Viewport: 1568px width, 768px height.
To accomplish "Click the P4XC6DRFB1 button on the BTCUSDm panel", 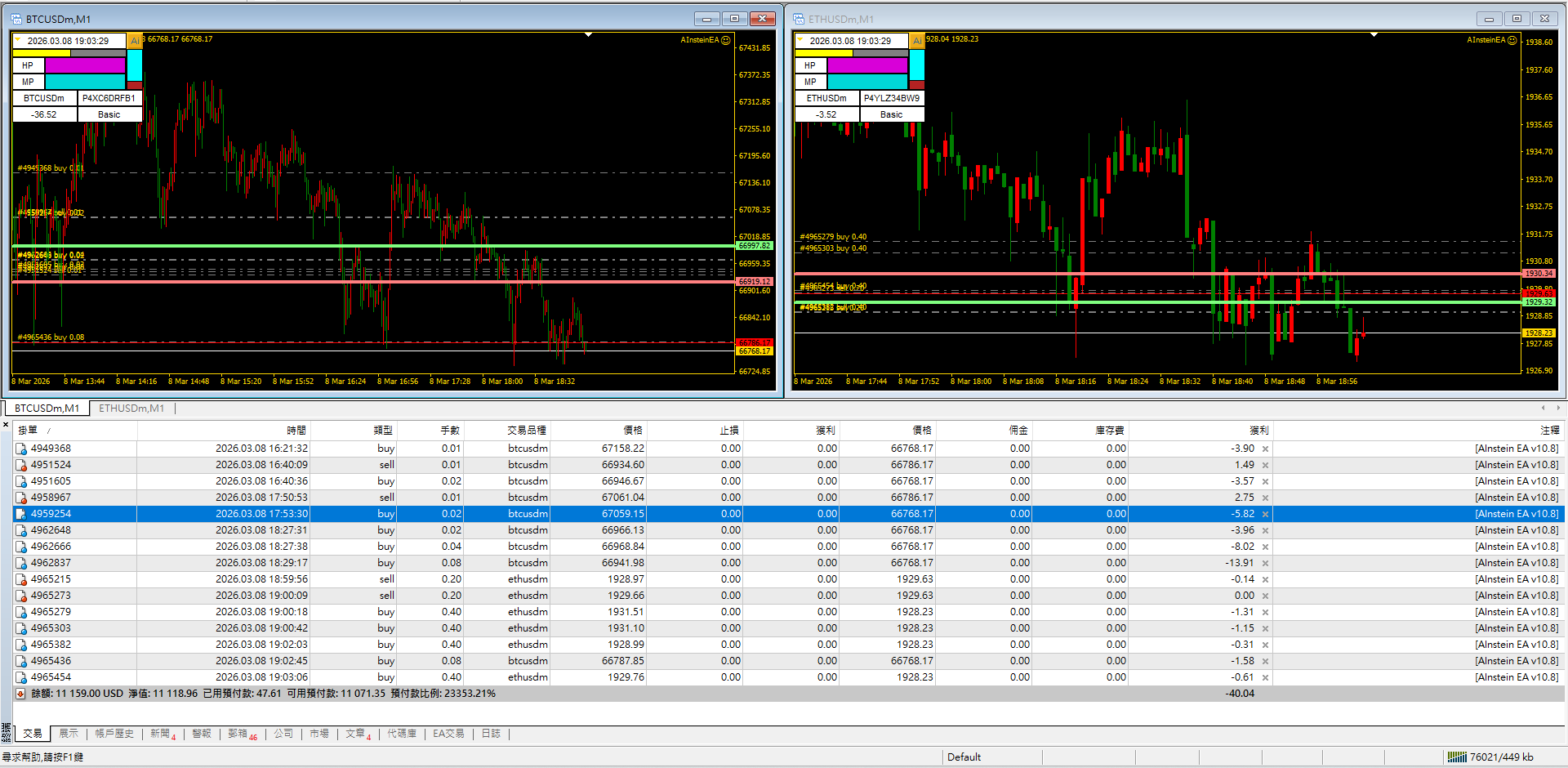I will (x=109, y=98).
